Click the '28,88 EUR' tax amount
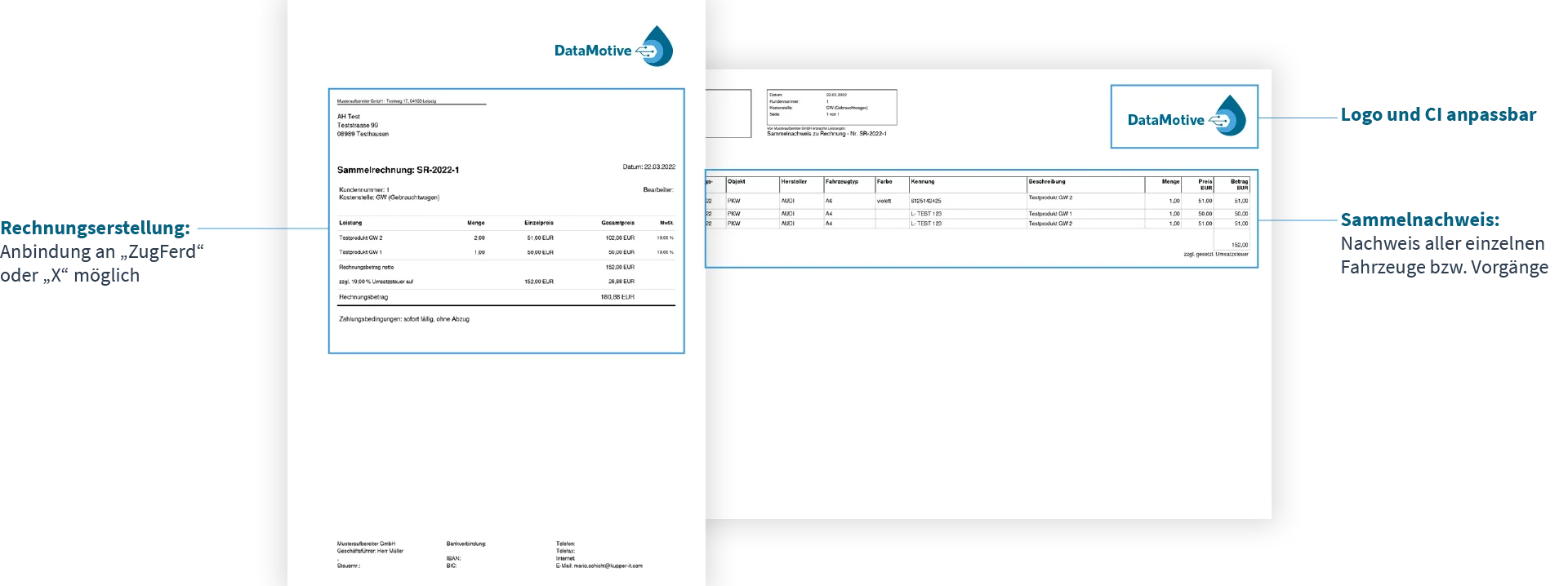The width and height of the screenshot is (1568, 586). click(621, 282)
